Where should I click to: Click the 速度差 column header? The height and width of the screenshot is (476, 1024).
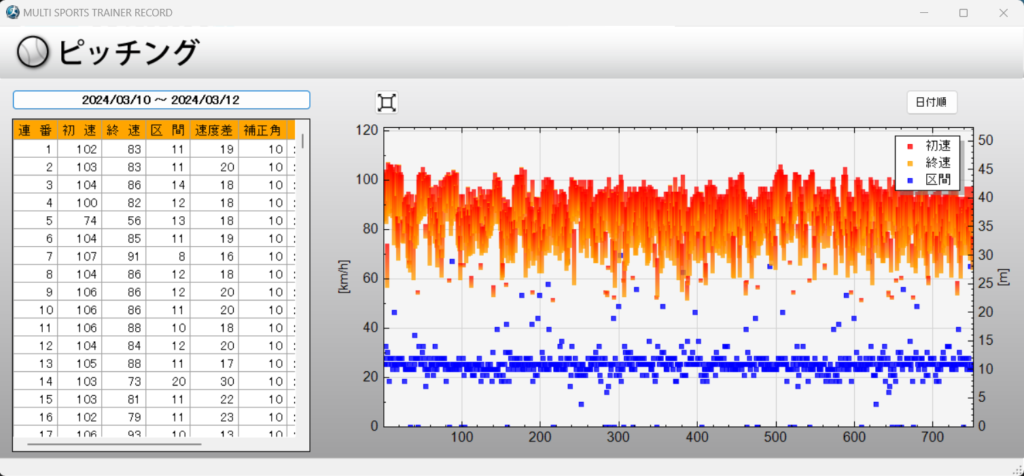click(213, 130)
